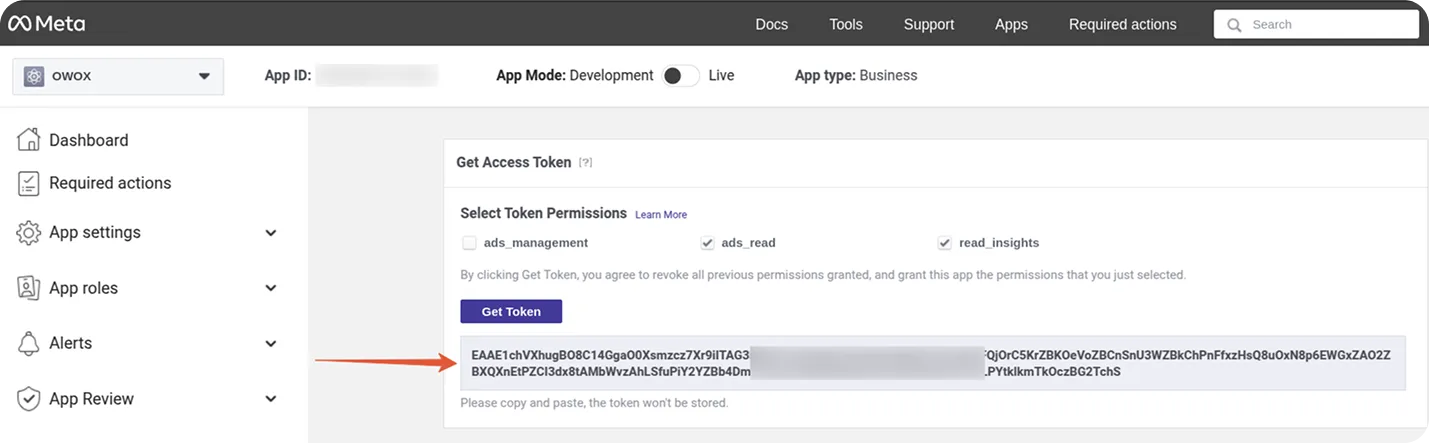Open Required actions in top bar
Viewport: 1429px width, 443px height.
tap(1123, 24)
